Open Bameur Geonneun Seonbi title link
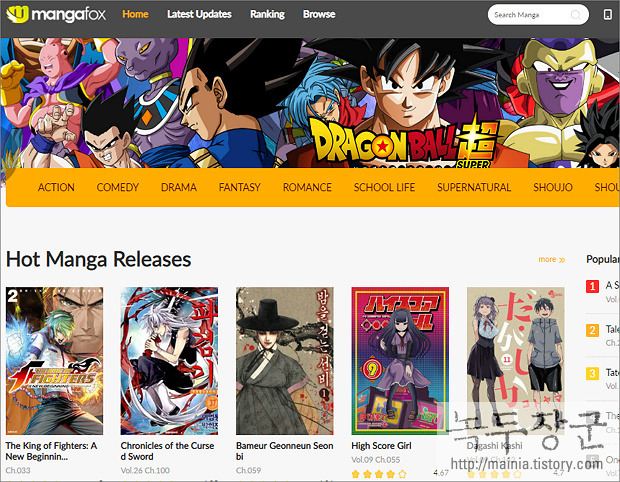620x482 pixels. click(x=285, y=451)
